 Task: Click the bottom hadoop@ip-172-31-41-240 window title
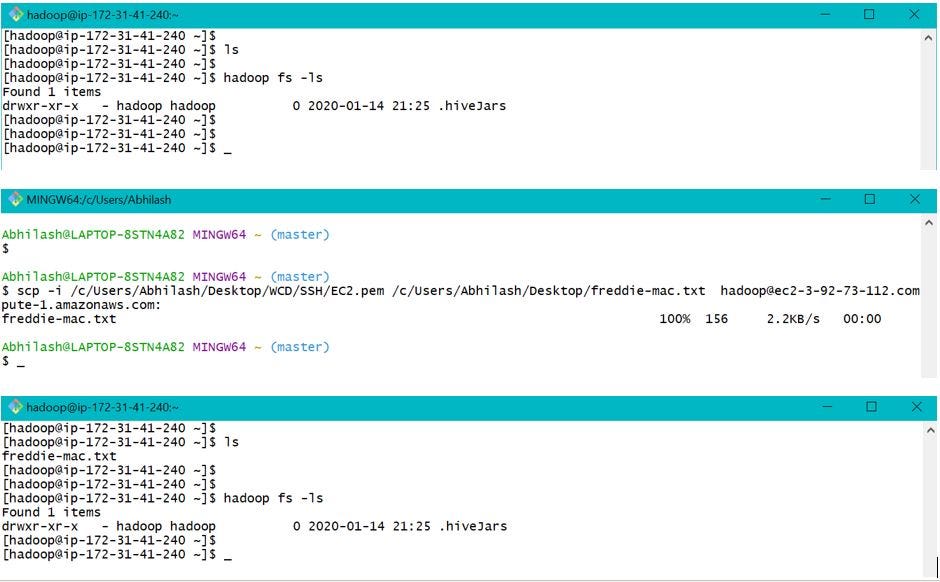[103, 407]
